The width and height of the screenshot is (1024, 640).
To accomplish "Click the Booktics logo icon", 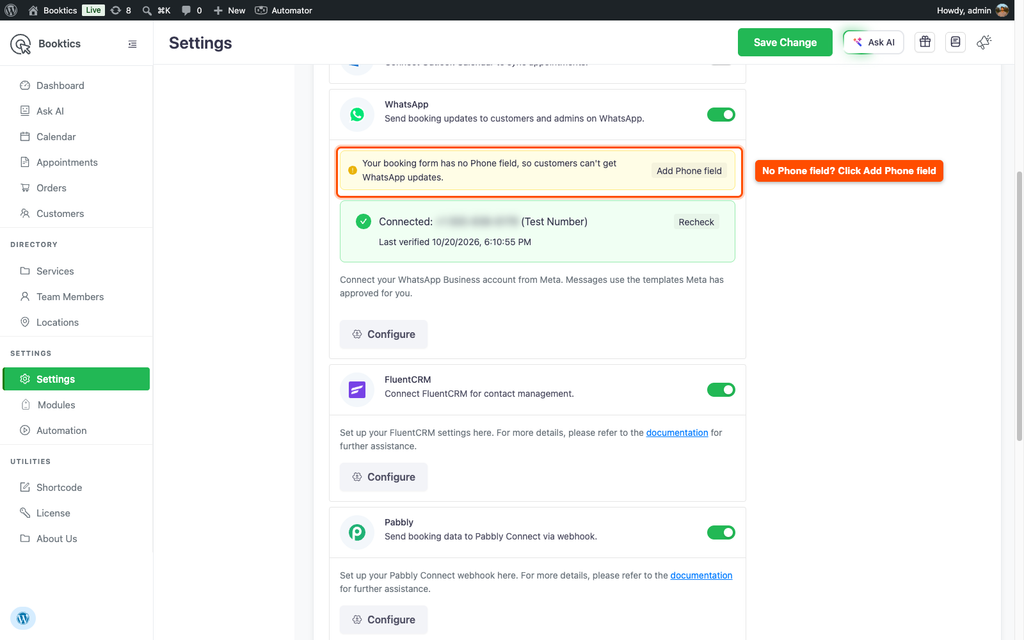I will coord(20,44).
